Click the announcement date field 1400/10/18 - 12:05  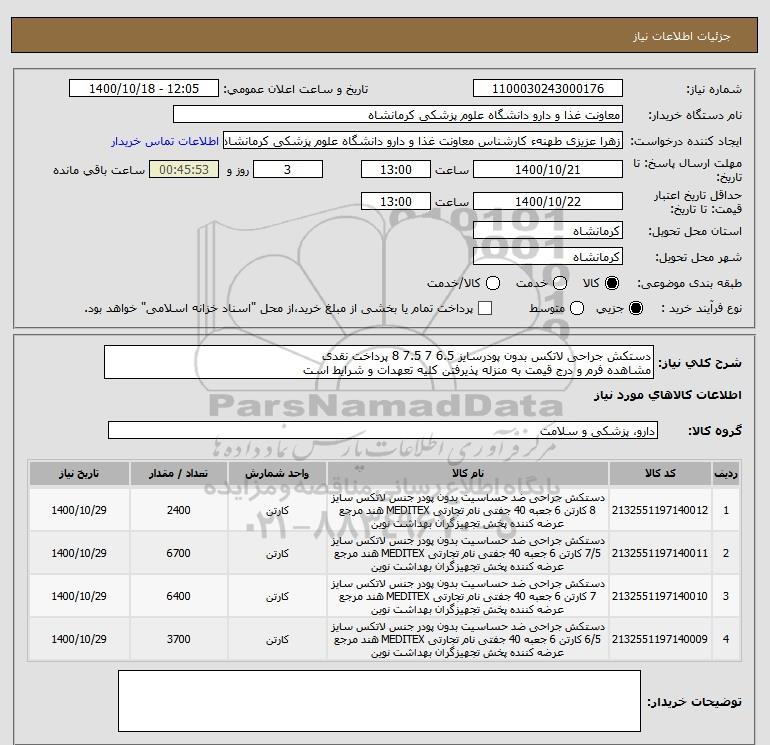[x=144, y=89]
